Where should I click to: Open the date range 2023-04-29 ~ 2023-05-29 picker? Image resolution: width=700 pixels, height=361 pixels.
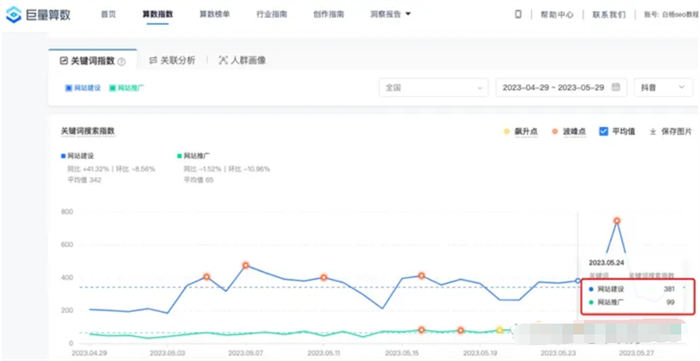pyautogui.click(x=561, y=87)
